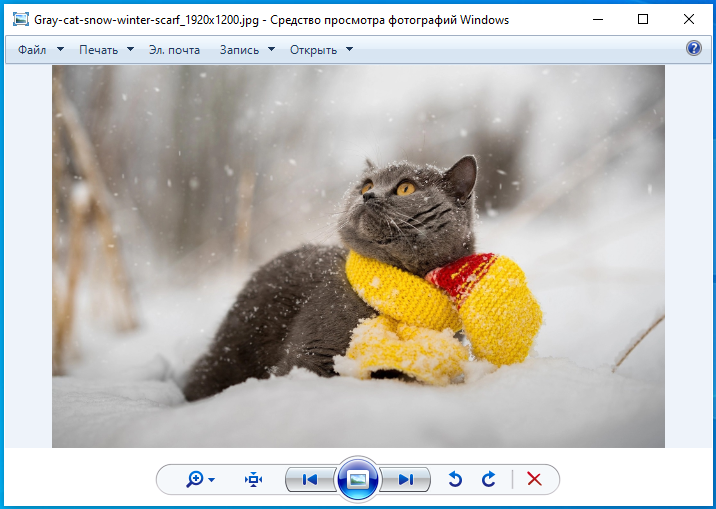
Task: Skip to the next photo
Action: [x=406, y=480]
